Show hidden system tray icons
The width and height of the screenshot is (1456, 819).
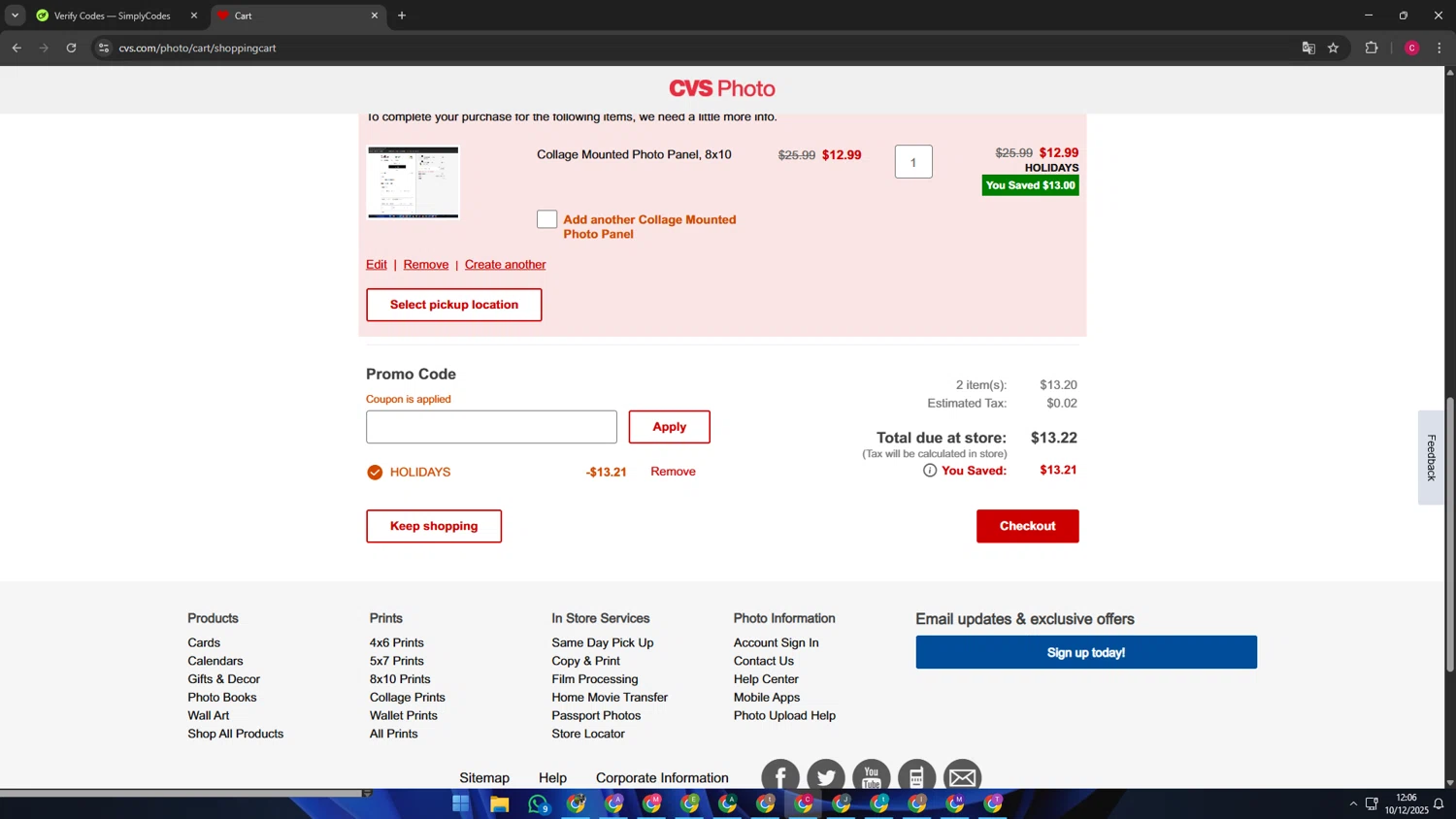(1353, 803)
